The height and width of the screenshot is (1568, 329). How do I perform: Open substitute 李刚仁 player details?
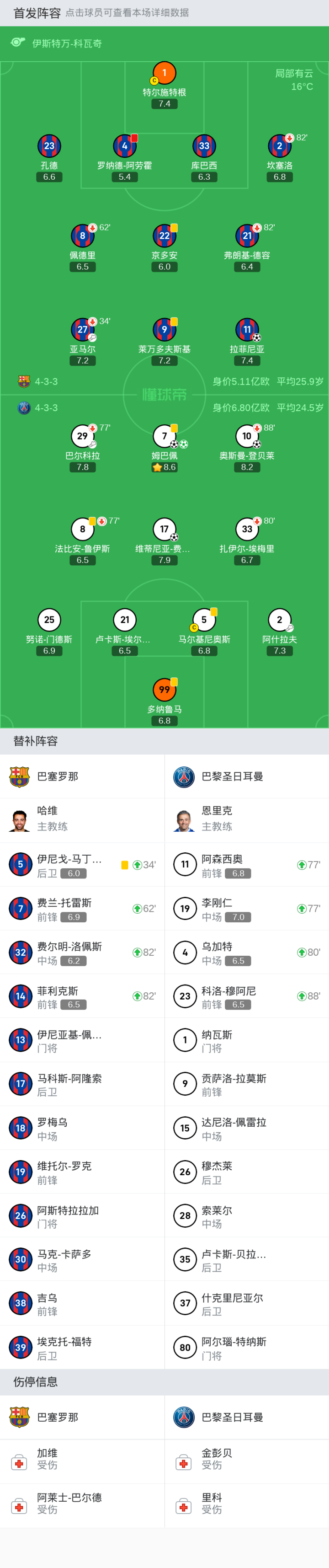pyautogui.click(x=246, y=908)
